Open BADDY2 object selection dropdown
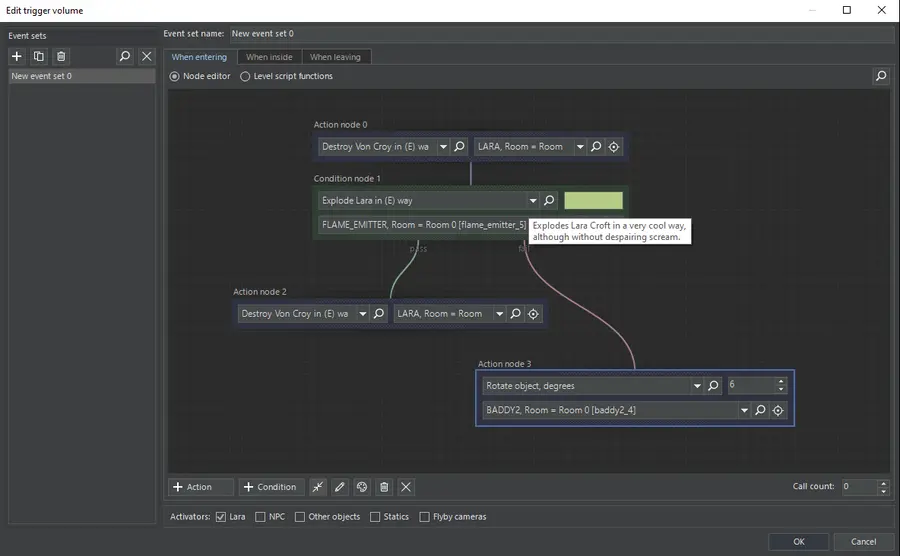The width and height of the screenshot is (900, 556). pyautogui.click(x=744, y=410)
